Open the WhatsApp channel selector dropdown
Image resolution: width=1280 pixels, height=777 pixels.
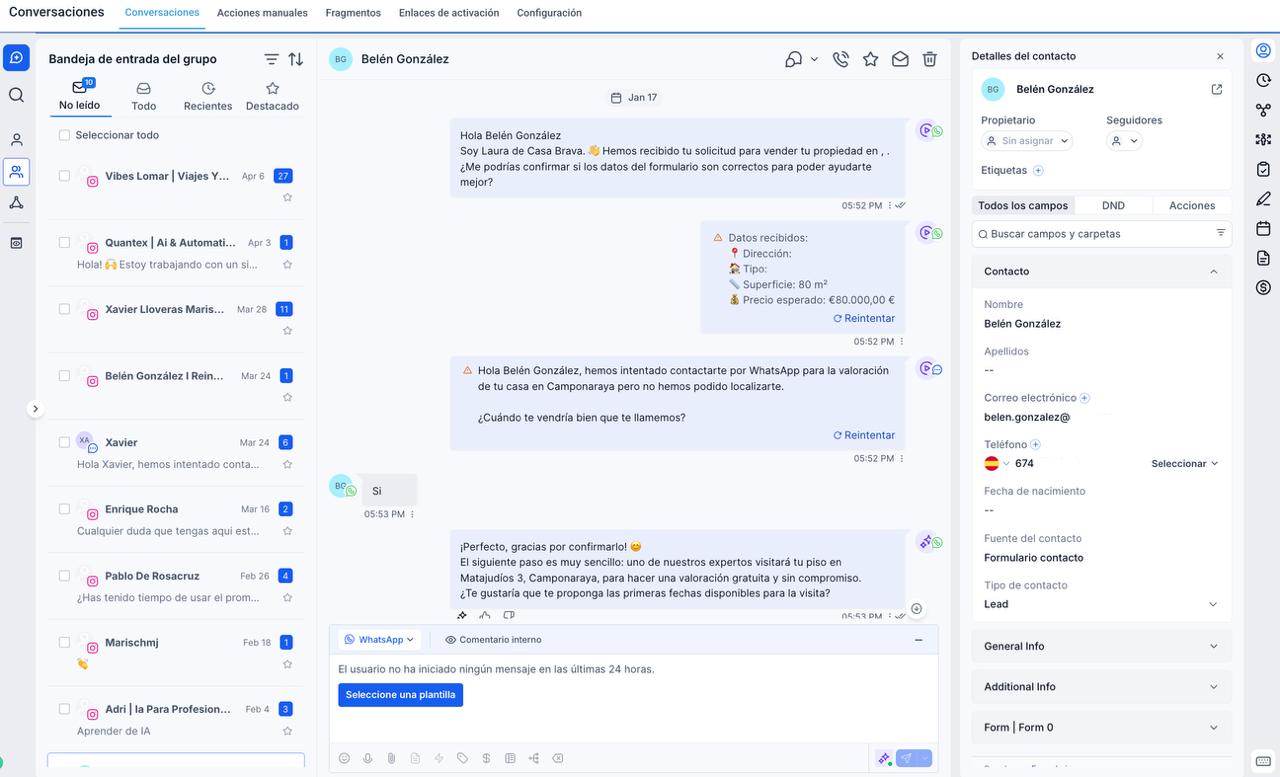(x=379, y=639)
